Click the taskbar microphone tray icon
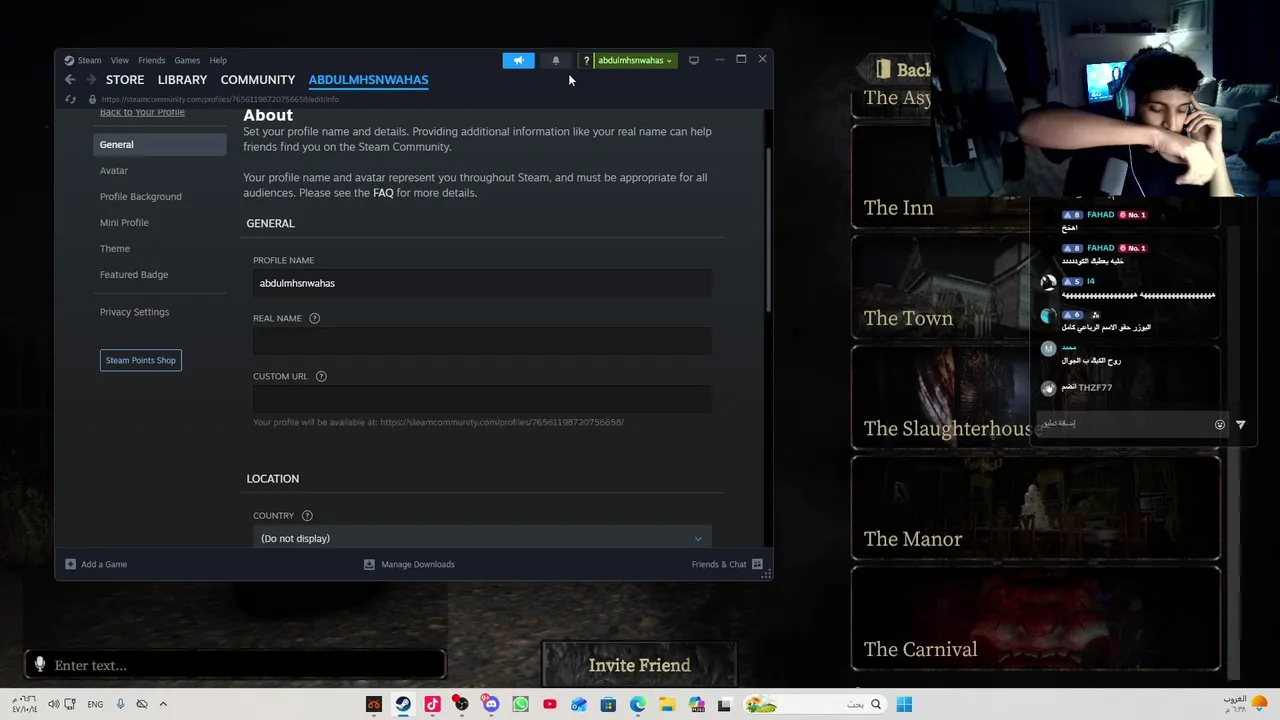The width and height of the screenshot is (1280, 720). point(120,704)
